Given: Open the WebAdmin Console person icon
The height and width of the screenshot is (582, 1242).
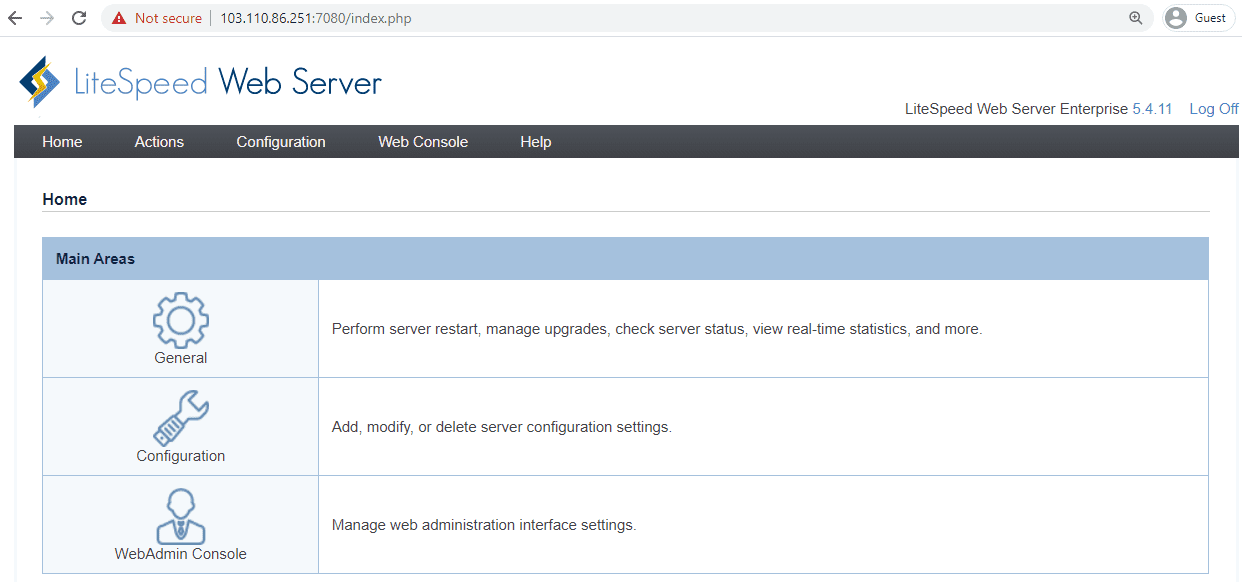Looking at the screenshot, I should click(180, 513).
